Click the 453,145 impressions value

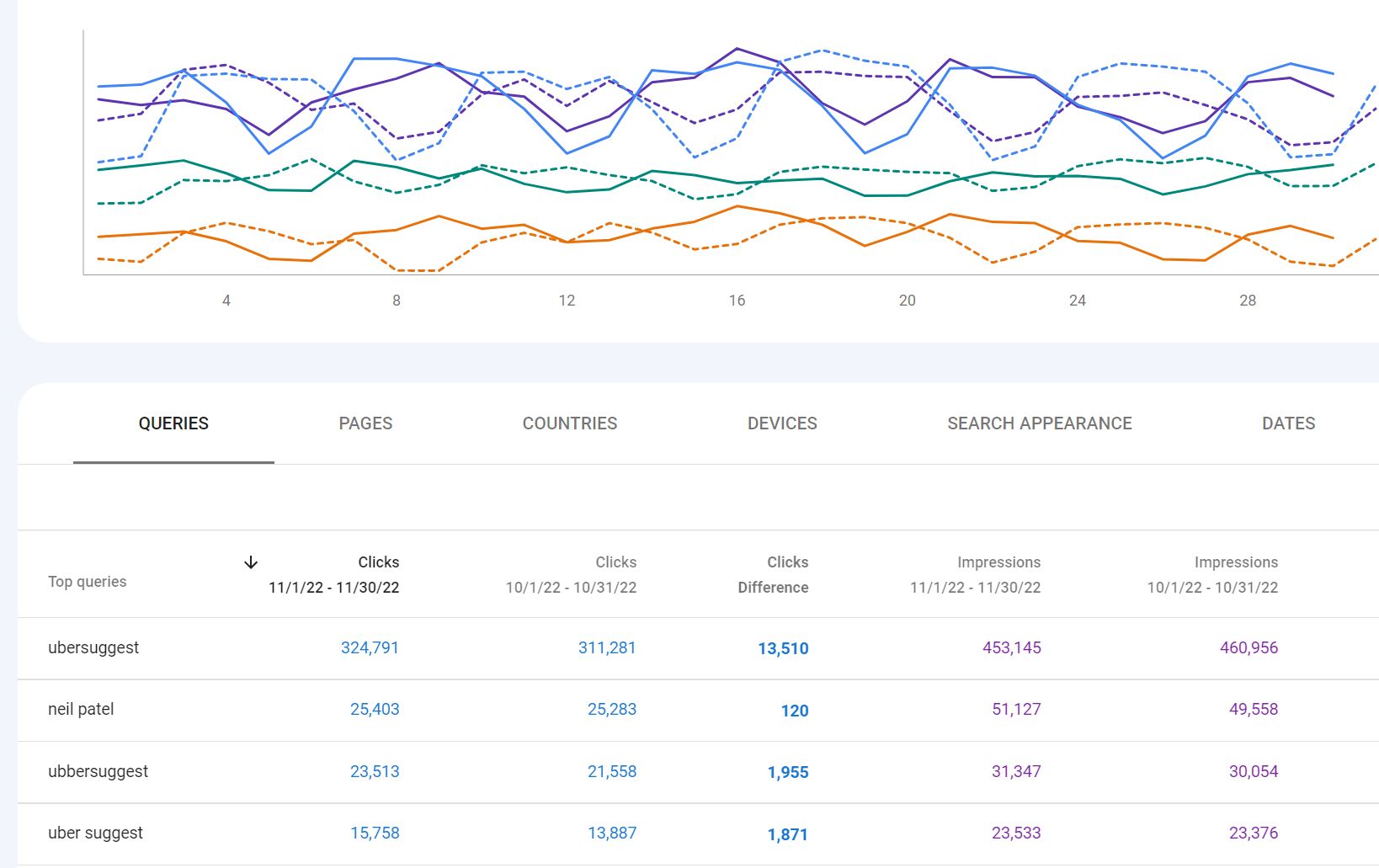pyautogui.click(x=1012, y=648)
